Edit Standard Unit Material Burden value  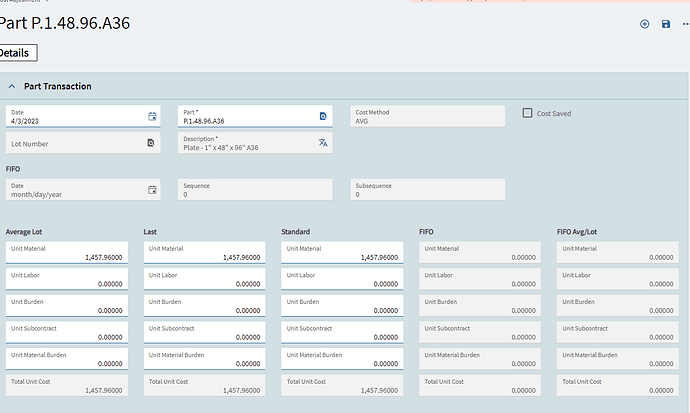pyautogui.click(x=342, y=359)
